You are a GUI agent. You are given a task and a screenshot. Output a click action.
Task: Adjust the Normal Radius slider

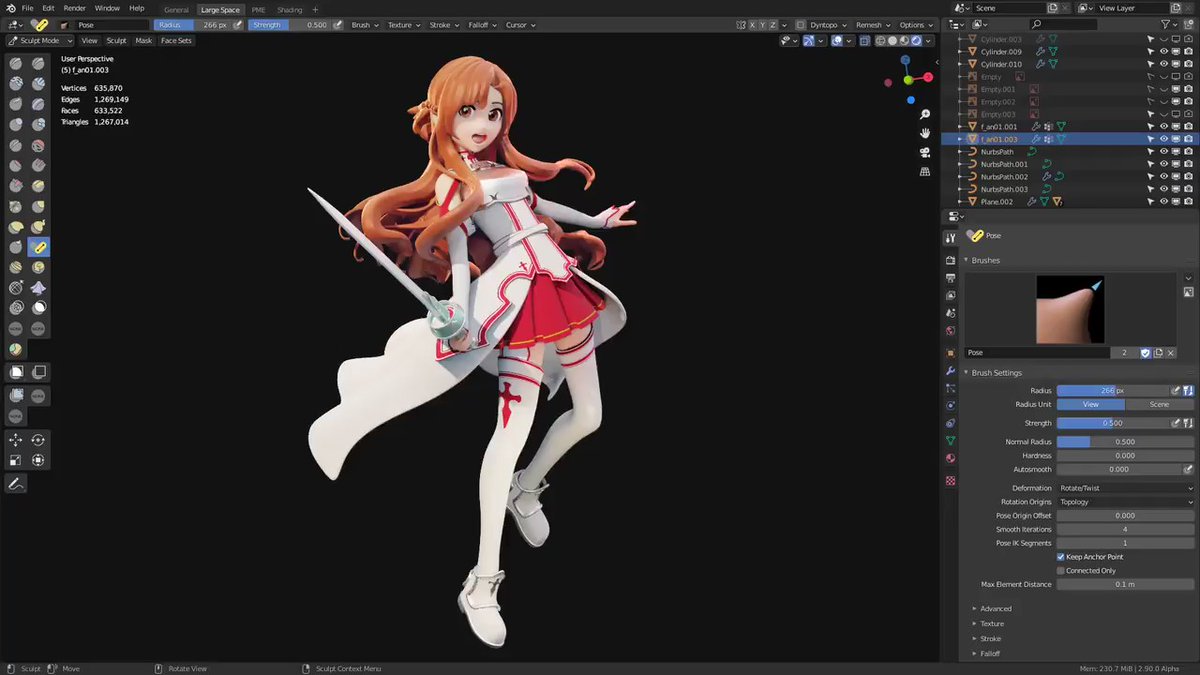1125,441
